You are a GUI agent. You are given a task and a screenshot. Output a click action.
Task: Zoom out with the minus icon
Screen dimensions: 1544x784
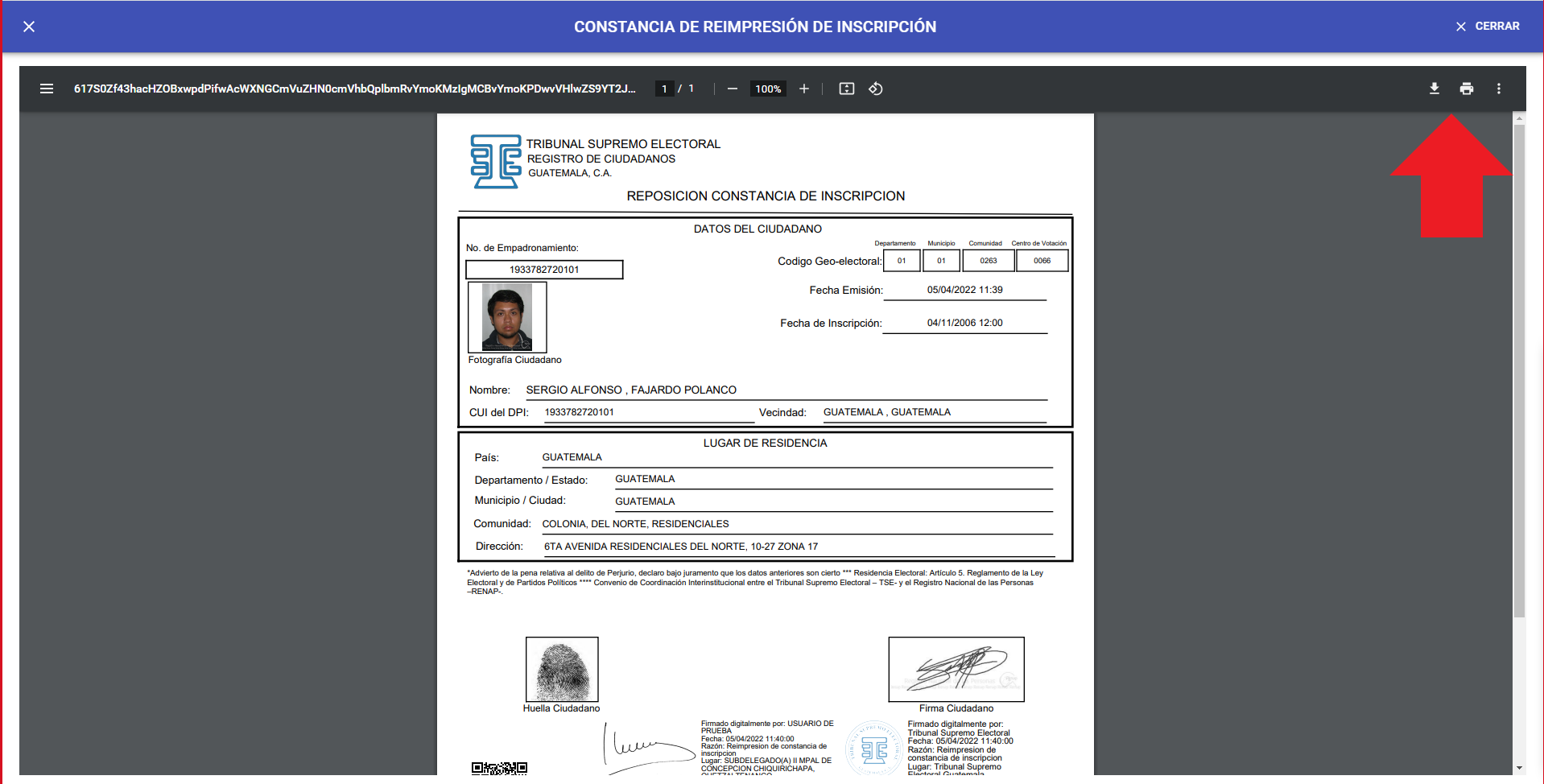[733, 89]
